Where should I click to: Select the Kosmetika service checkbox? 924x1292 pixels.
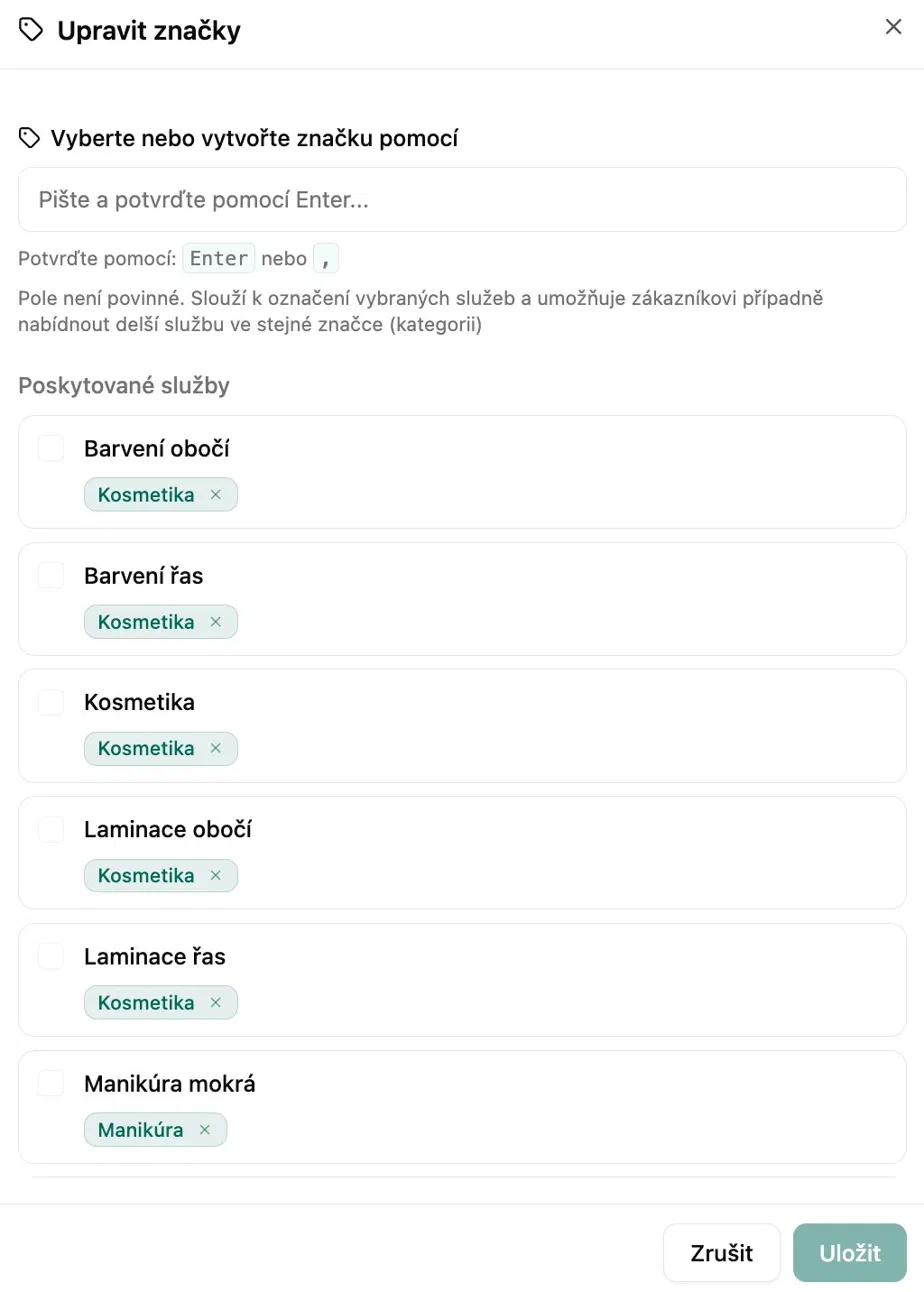point(51,702)
